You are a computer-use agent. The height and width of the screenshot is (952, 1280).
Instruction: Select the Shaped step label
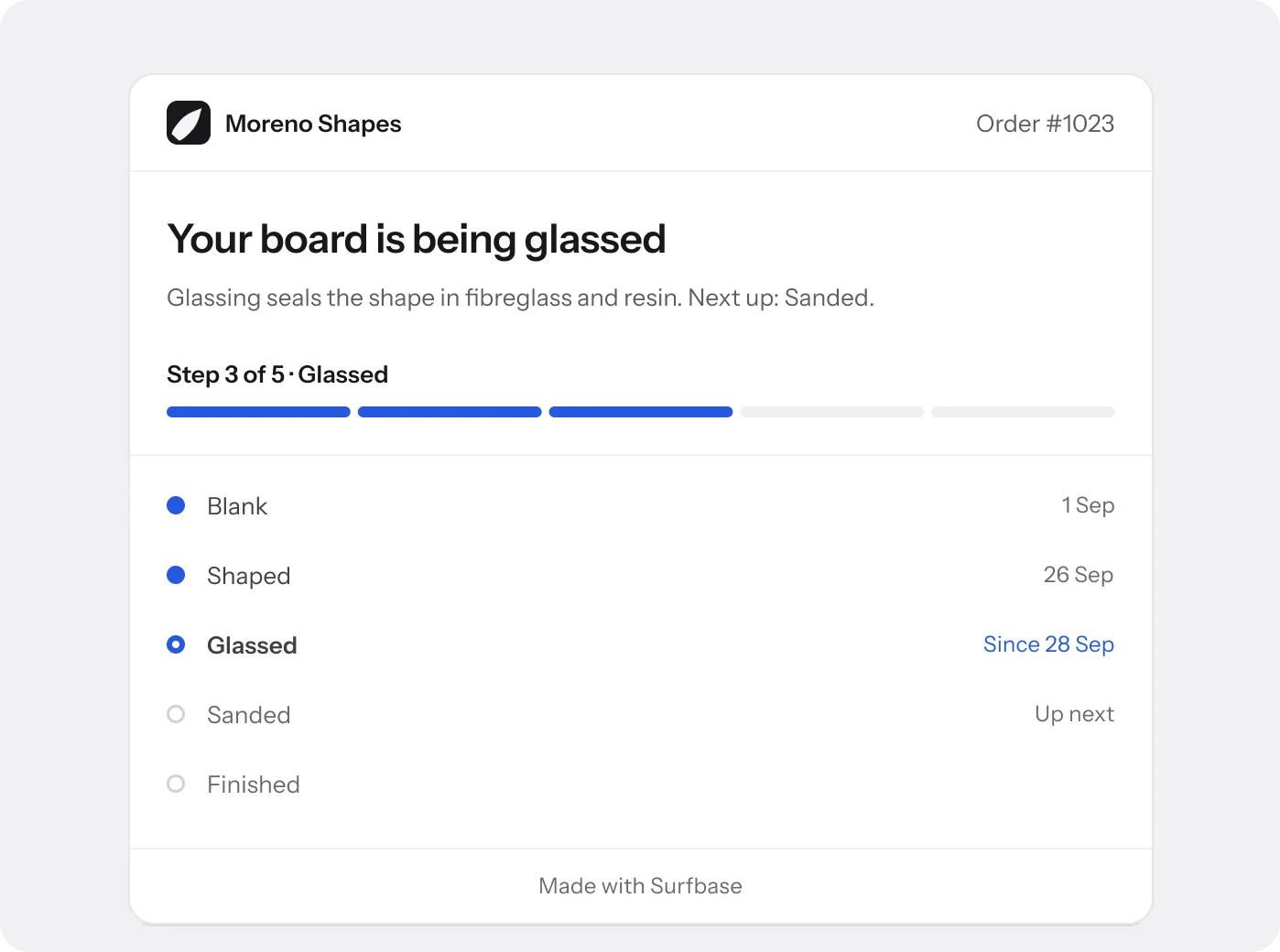tap(249, 576)
